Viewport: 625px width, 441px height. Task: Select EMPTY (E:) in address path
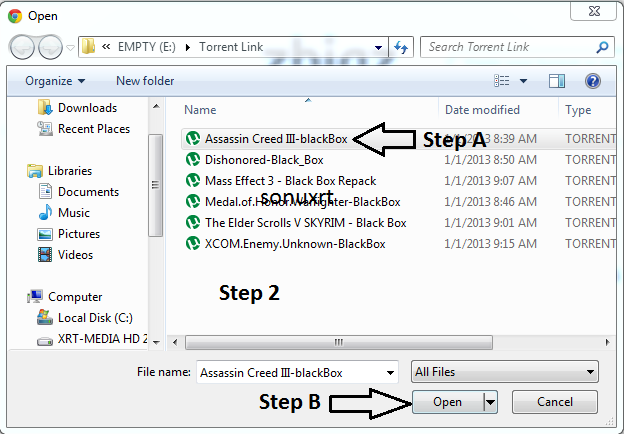point(146,47)
